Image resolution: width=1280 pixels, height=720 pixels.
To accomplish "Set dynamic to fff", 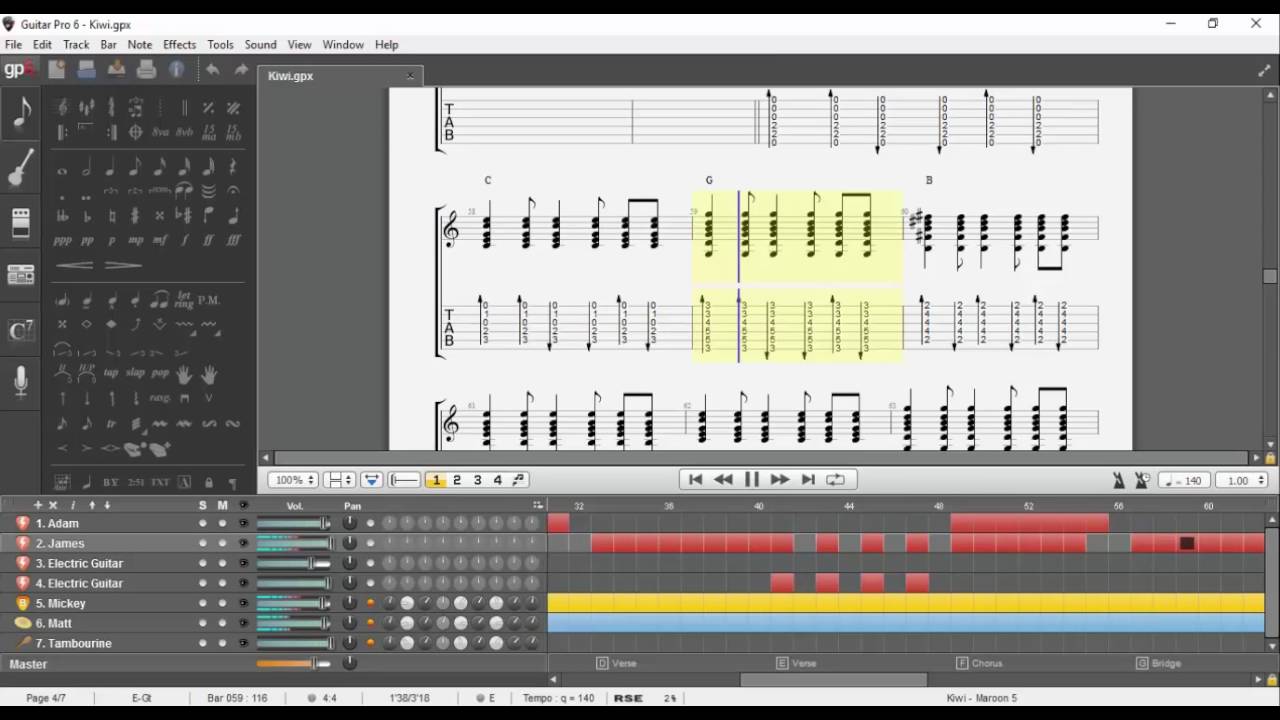I will 233,240.
